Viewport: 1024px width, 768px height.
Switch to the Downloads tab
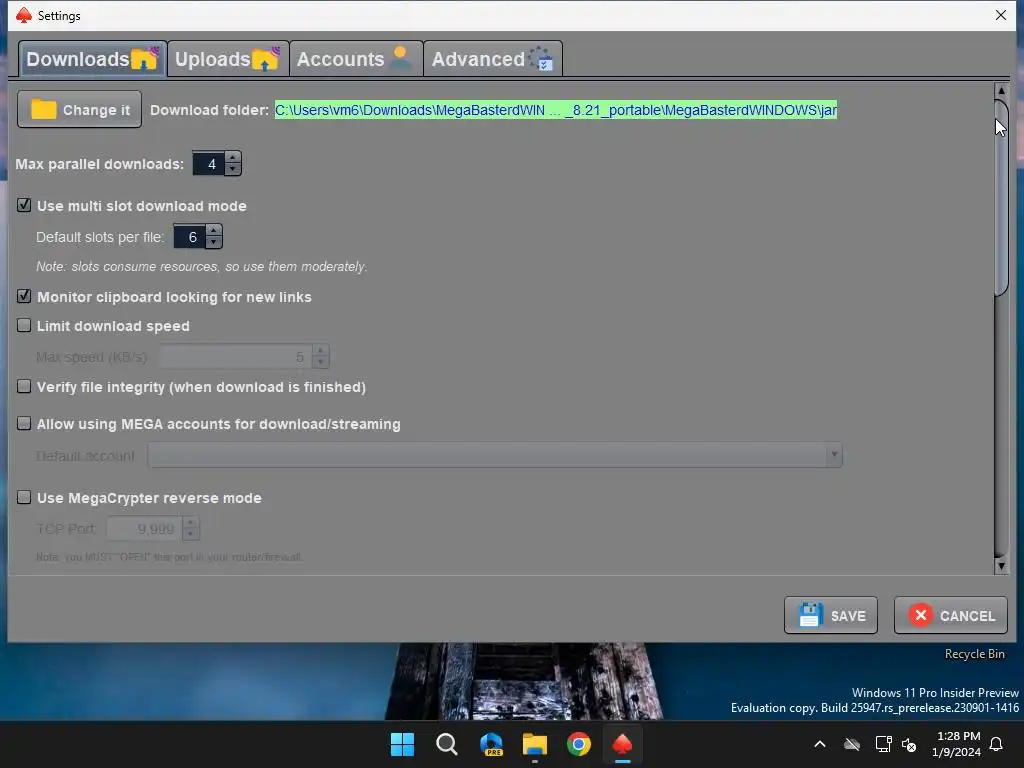[92, 59]
